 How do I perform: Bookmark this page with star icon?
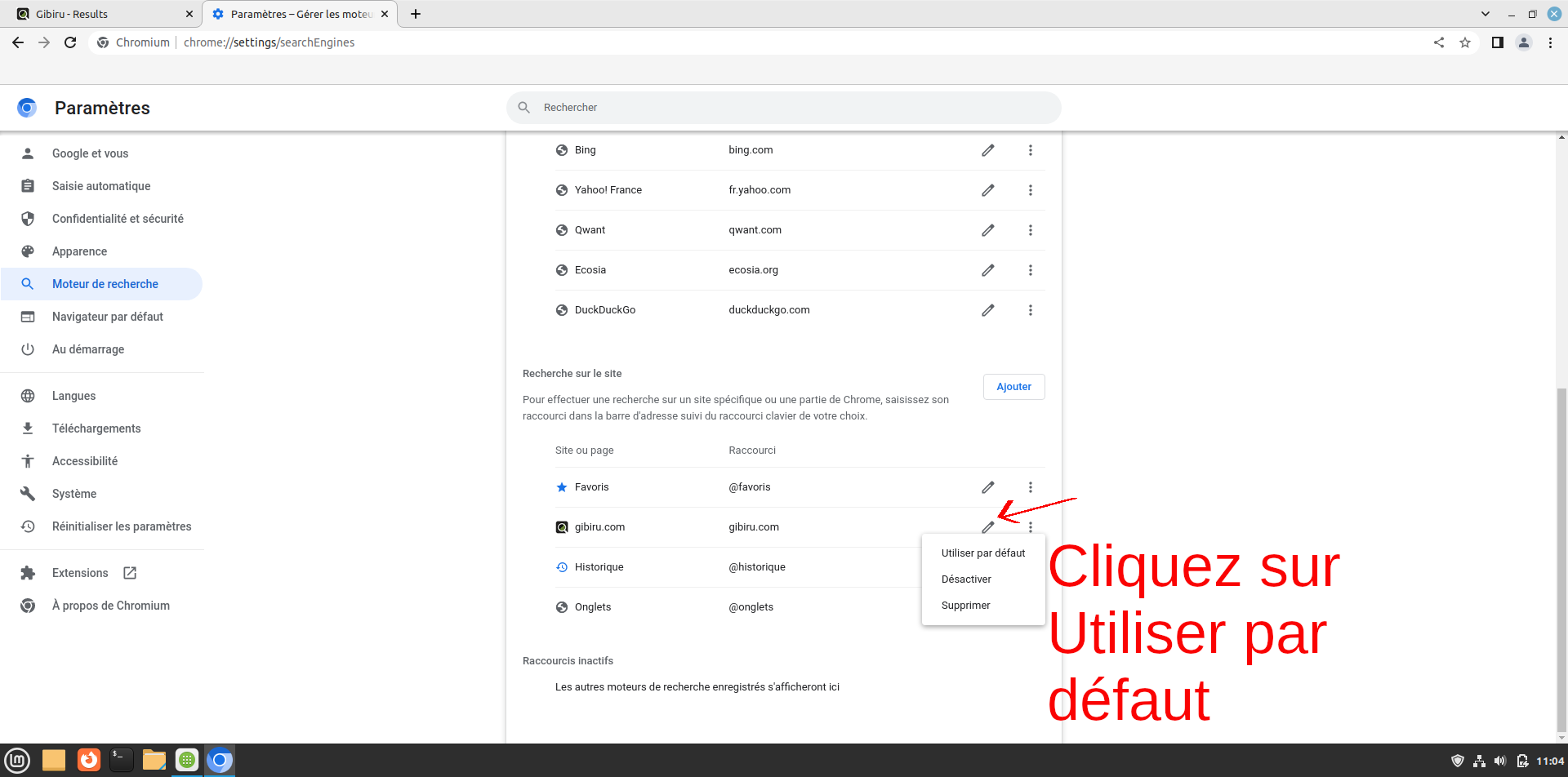(1464, 42)
